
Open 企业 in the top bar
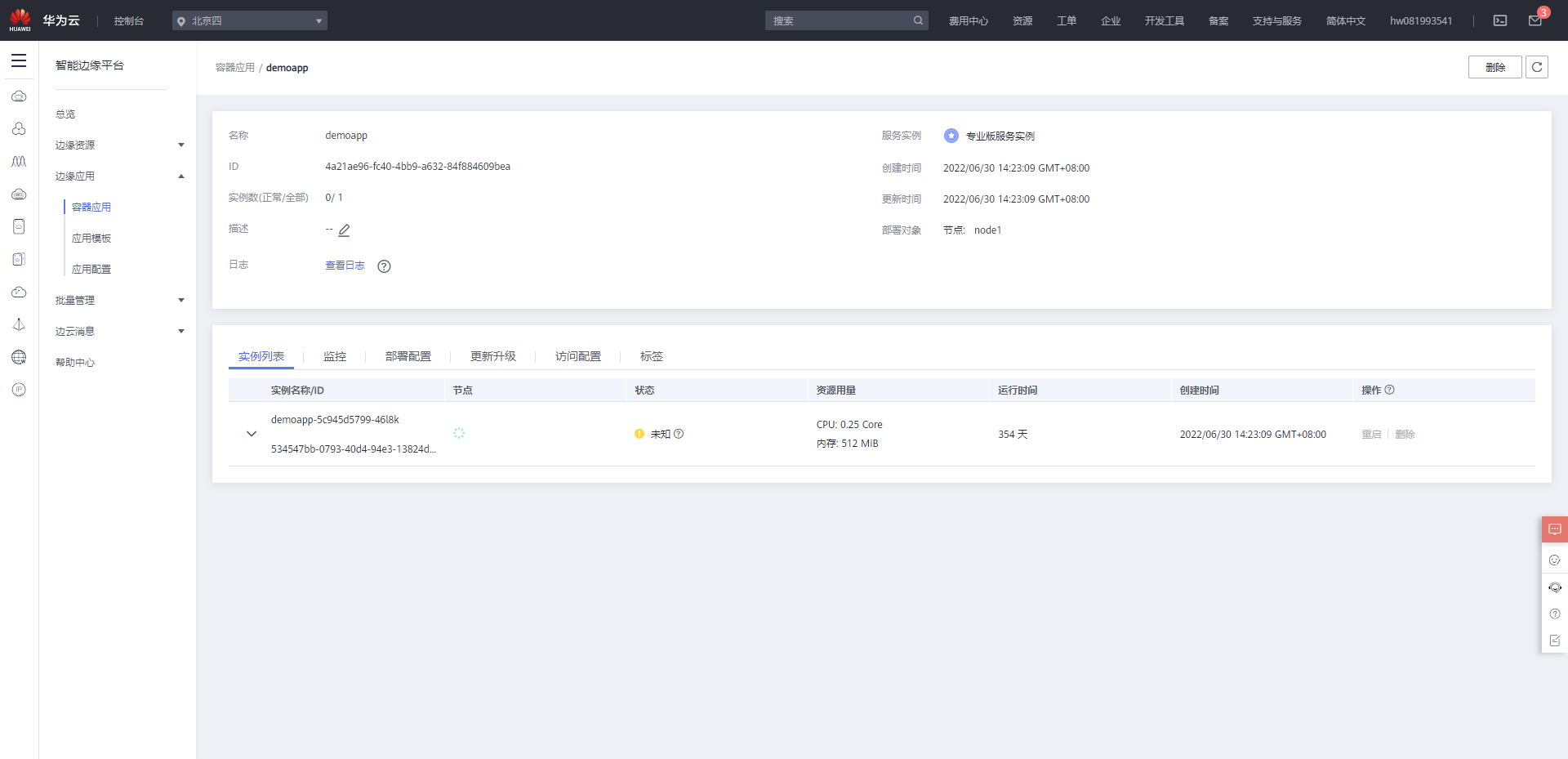(x=1111, y=21)
